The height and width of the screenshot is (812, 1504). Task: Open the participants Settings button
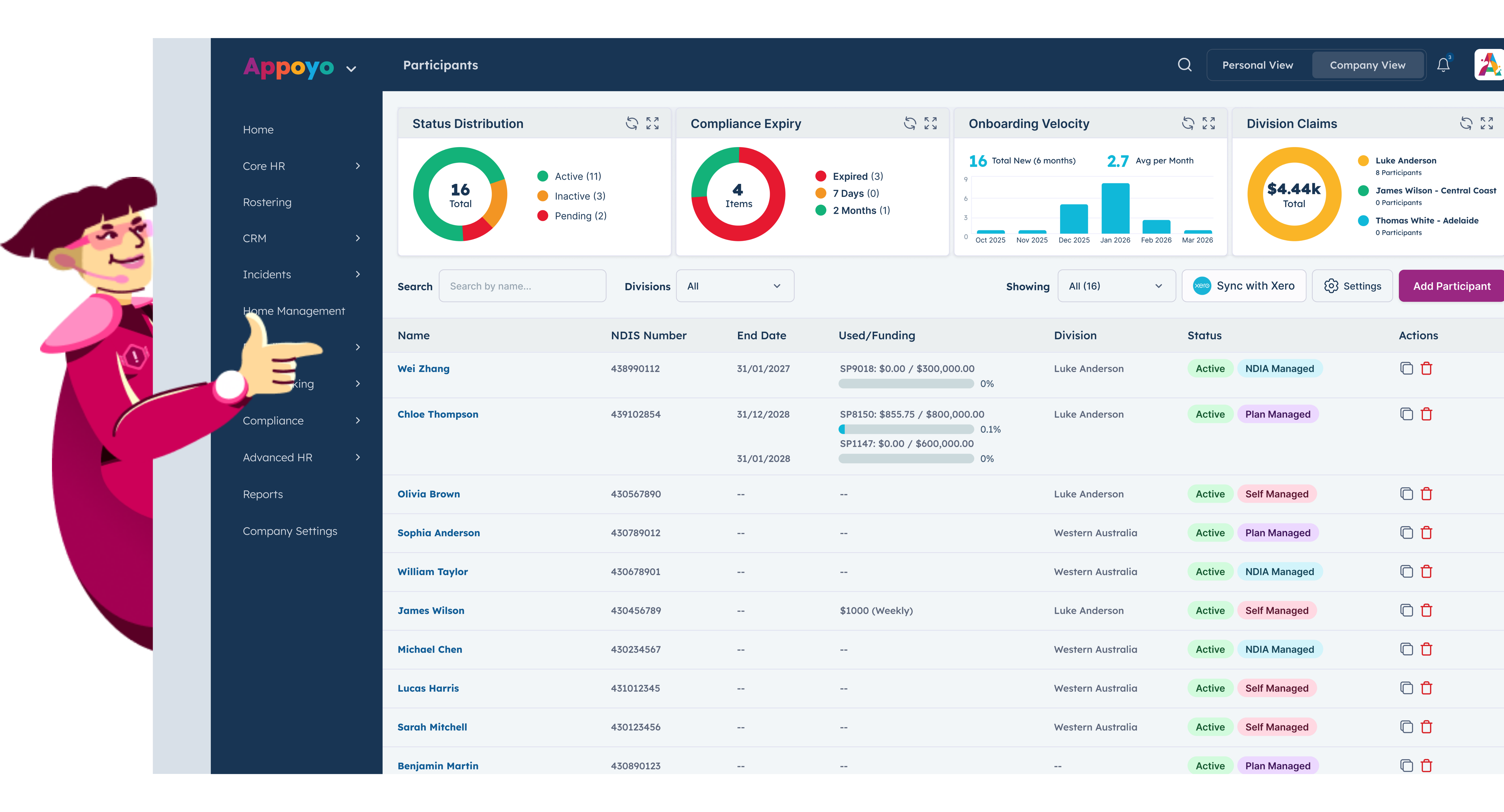point(1352,286)
